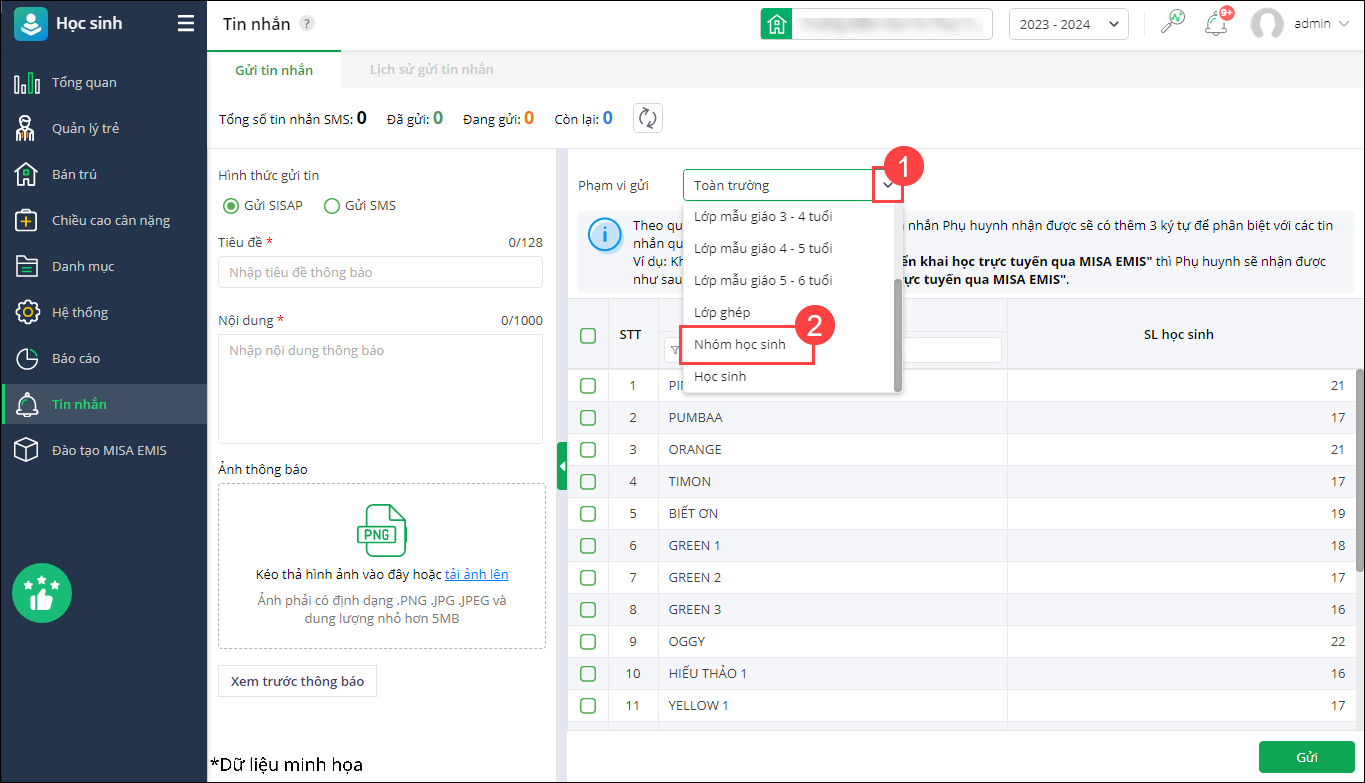Open Hệ thống settings in the sidebar
Image resolution: width=1365 pixels, height=783 pixels.
pos(104,312)
